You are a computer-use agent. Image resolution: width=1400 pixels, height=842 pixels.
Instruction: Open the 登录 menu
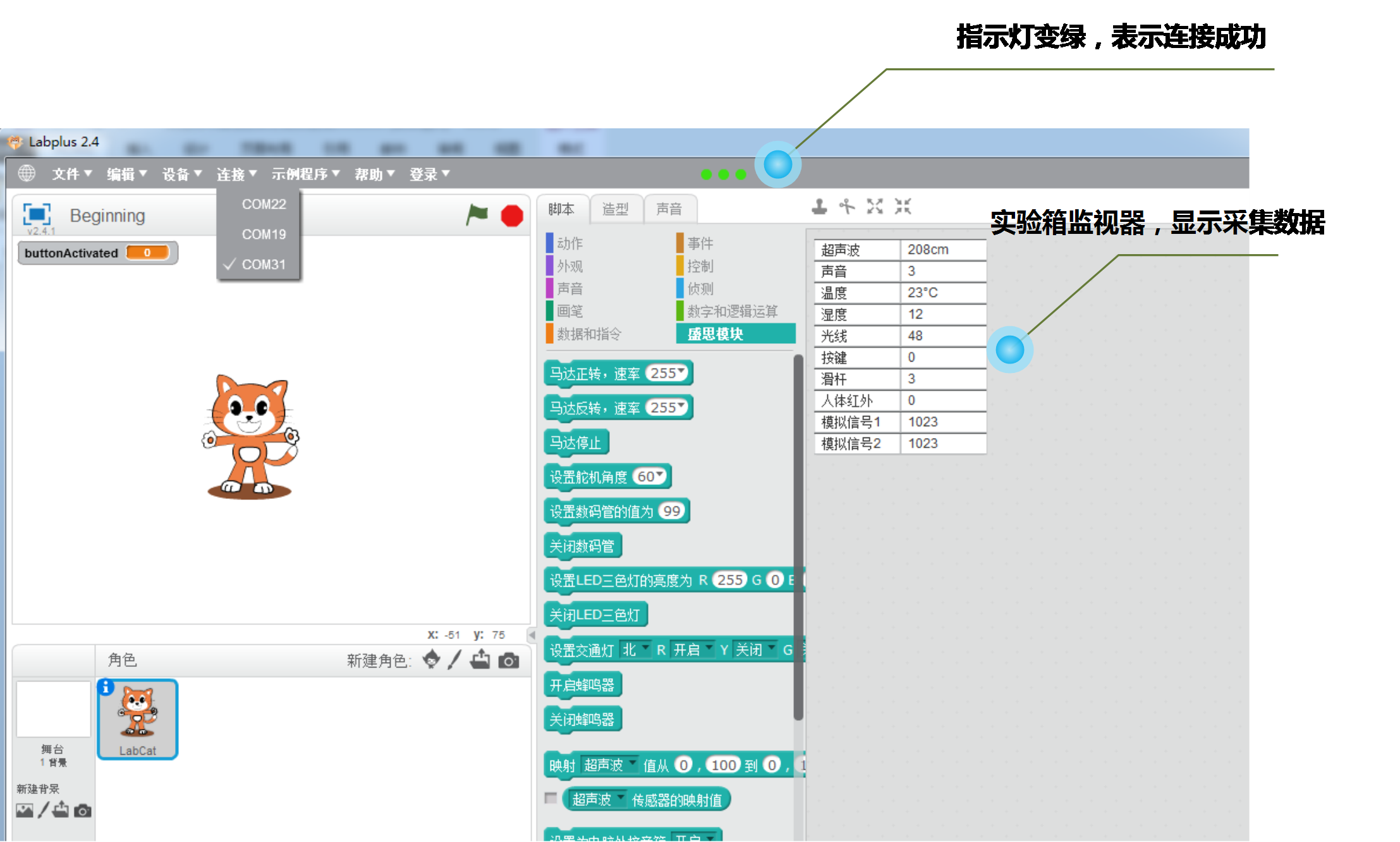(429, 174)
